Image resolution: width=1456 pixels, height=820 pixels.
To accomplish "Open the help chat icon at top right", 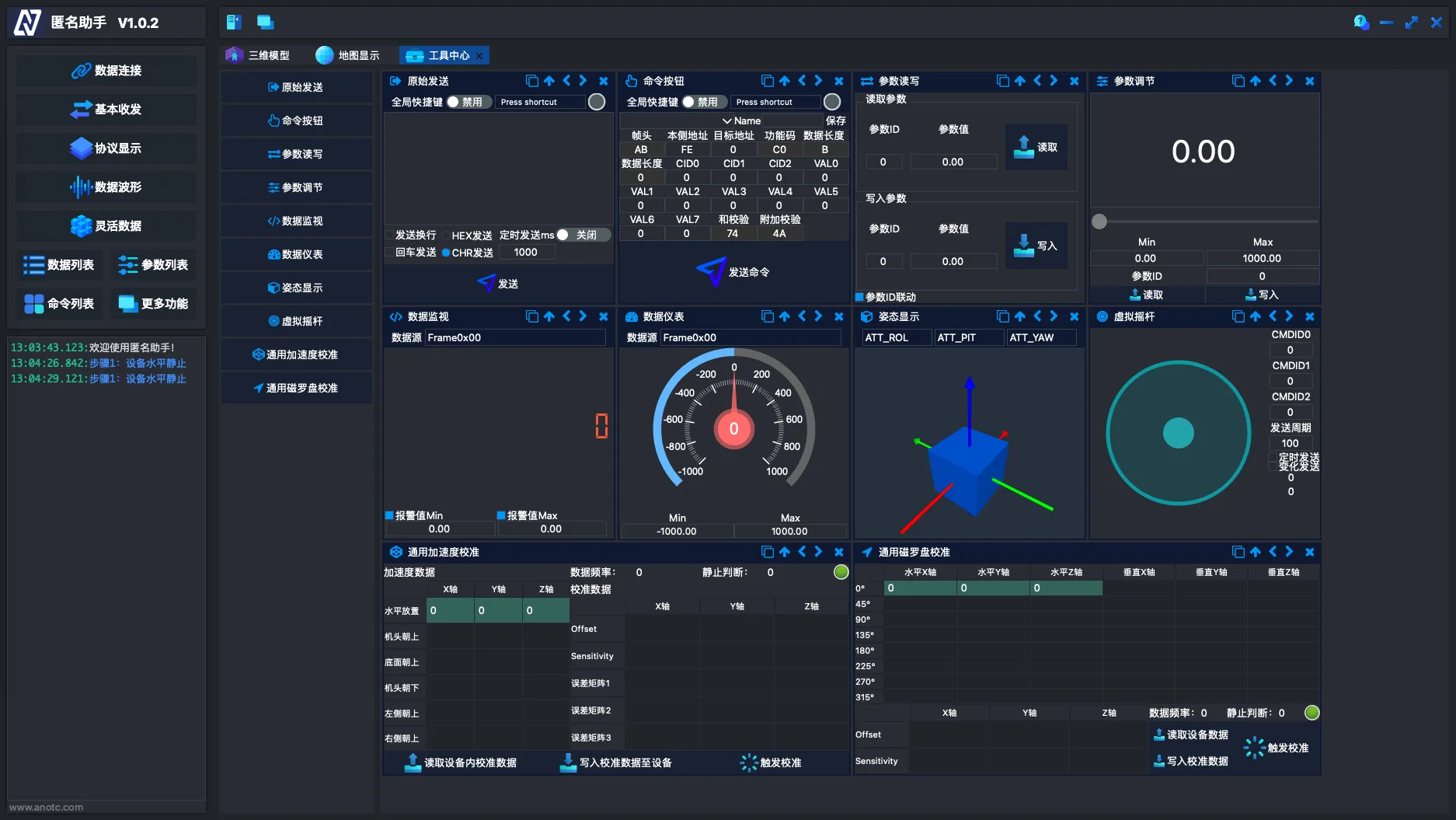I will point(1361,23).
